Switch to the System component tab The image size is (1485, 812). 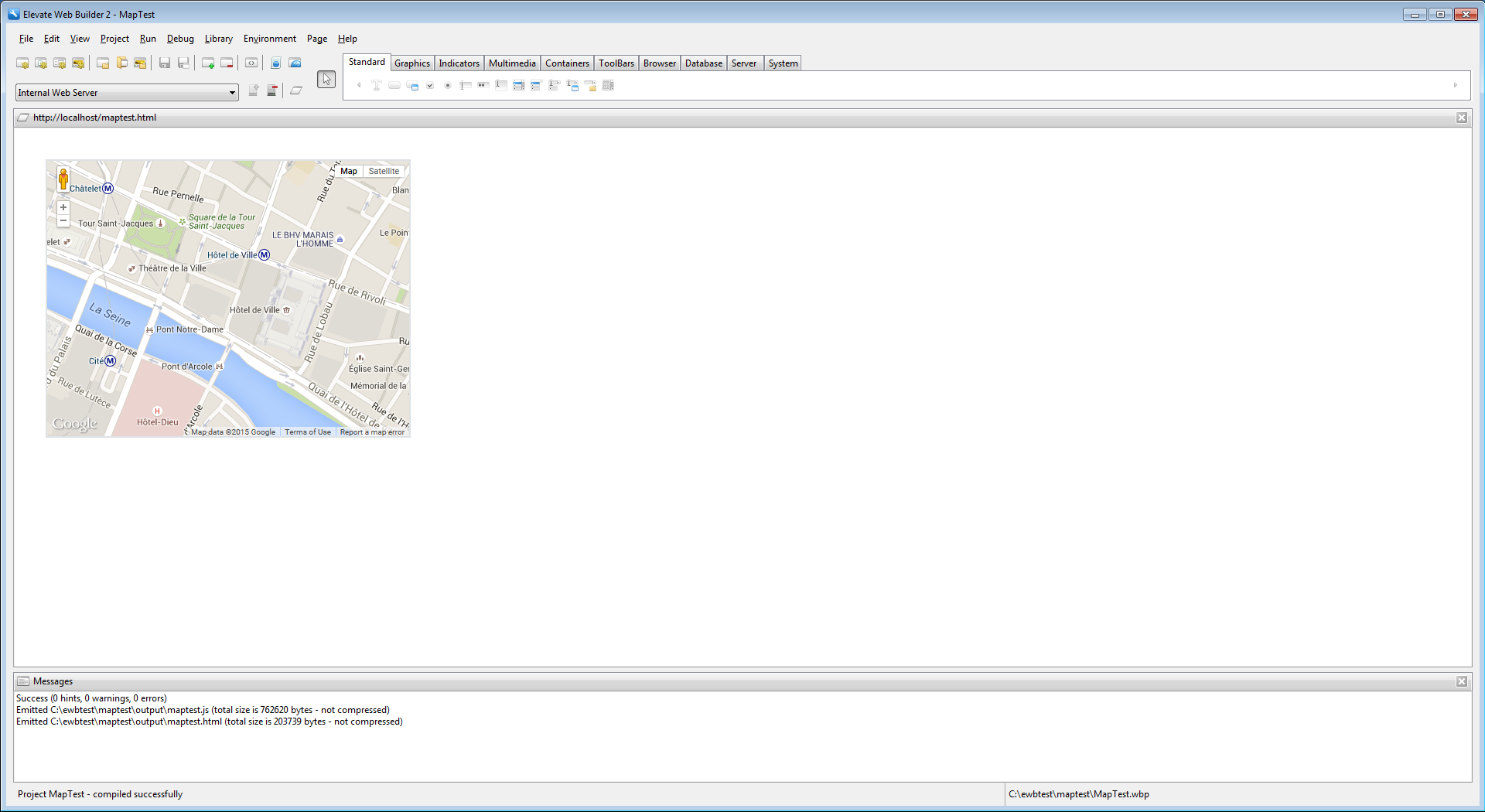coord(783,63)
